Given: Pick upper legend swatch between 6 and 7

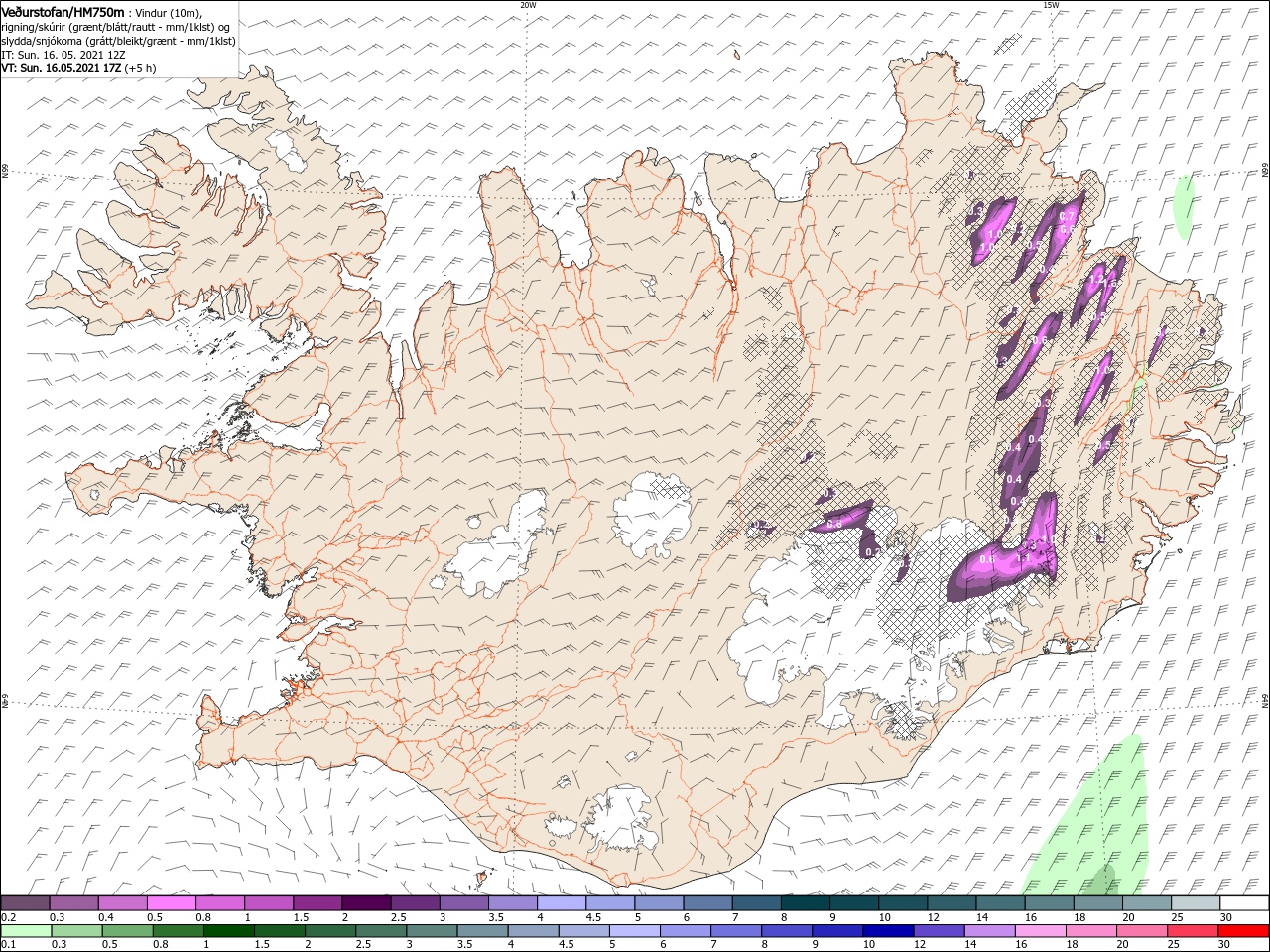Looking at the screenshot, I should 708,903.
